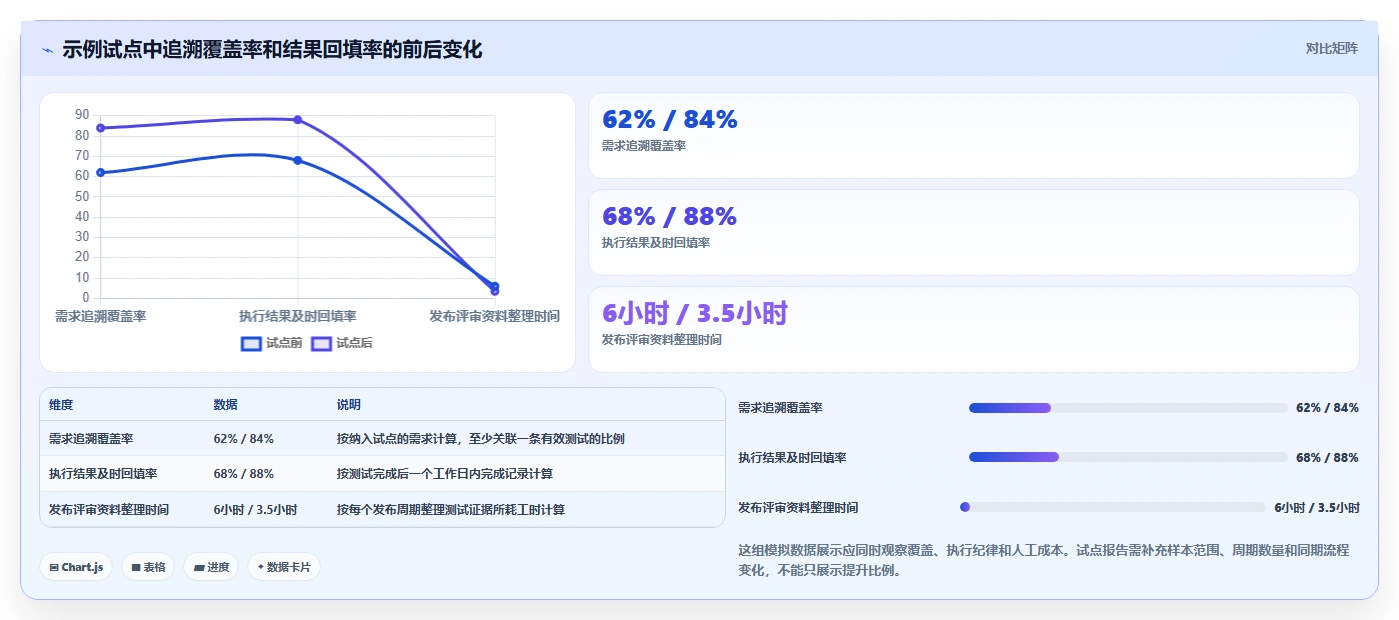Screen dimensions: 1399x620
Task: Select table cell 执行结果及时回填率
Action: [103, 474]
